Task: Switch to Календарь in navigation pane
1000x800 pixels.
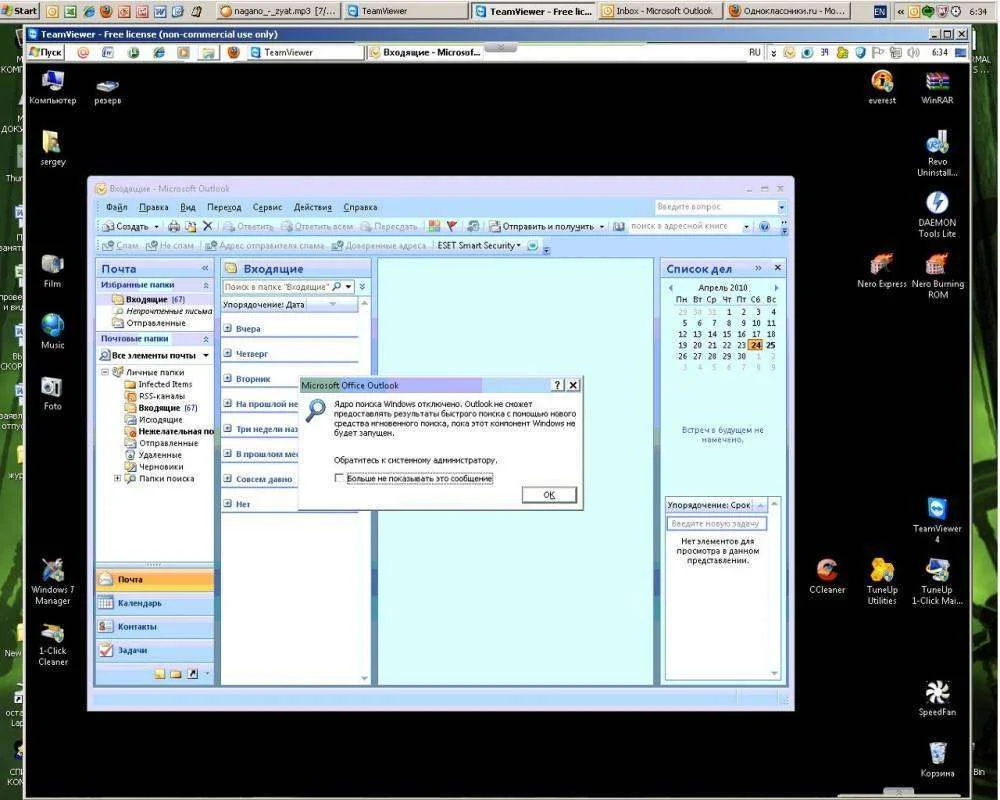Action: pos(155,603)
